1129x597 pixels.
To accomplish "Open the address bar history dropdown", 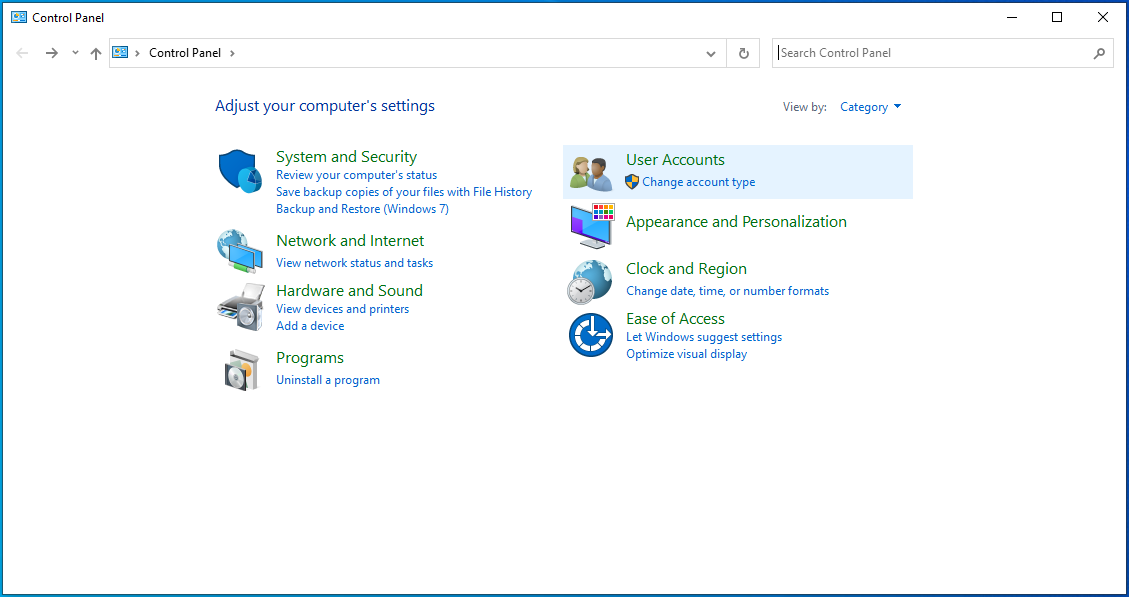I will 711,53.
